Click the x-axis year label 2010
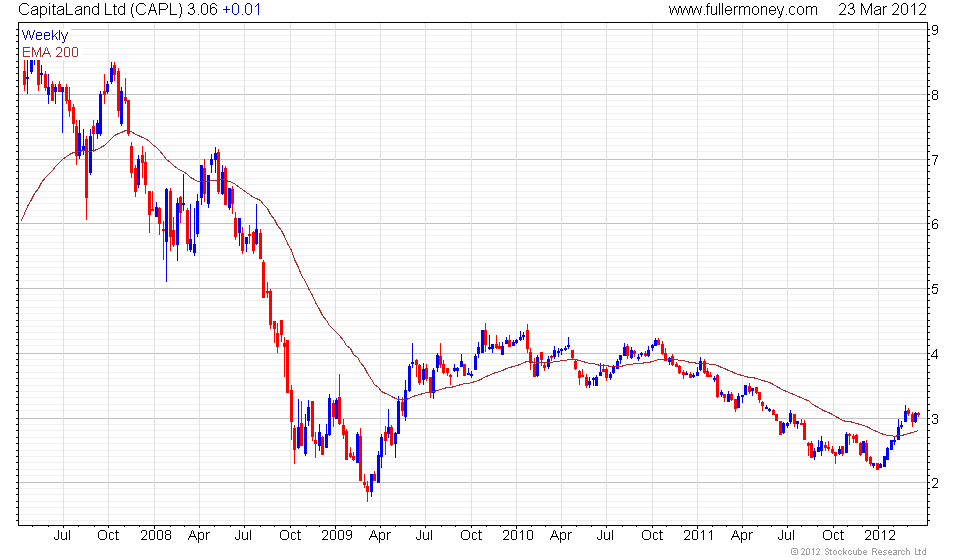The width and height of the screenshot is (980, 560). [518, 536]
